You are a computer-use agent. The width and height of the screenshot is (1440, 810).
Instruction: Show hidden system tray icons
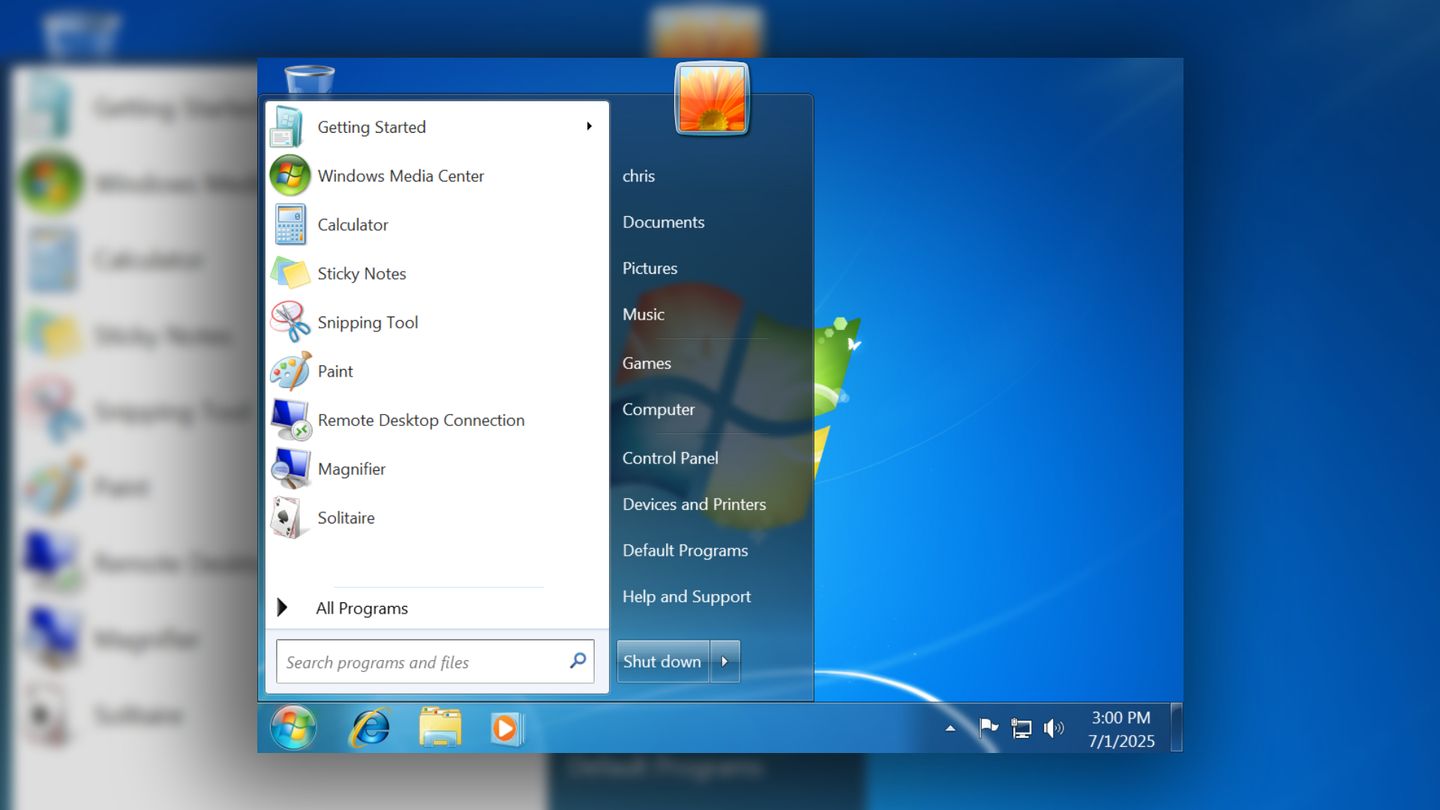click(950, 728)
